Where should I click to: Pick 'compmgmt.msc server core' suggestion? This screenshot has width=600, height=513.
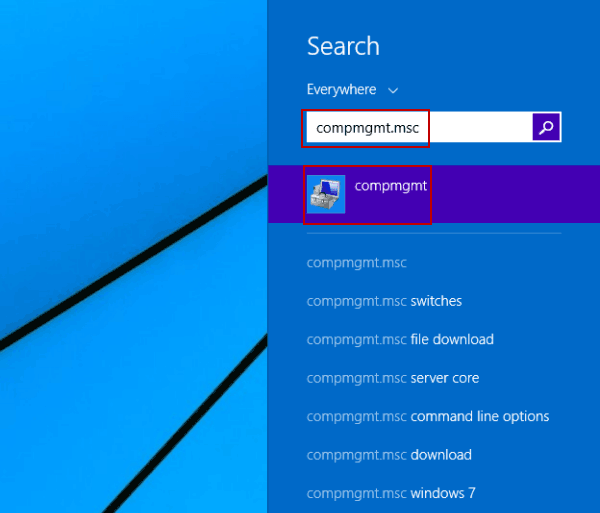(x=393, y=378)
